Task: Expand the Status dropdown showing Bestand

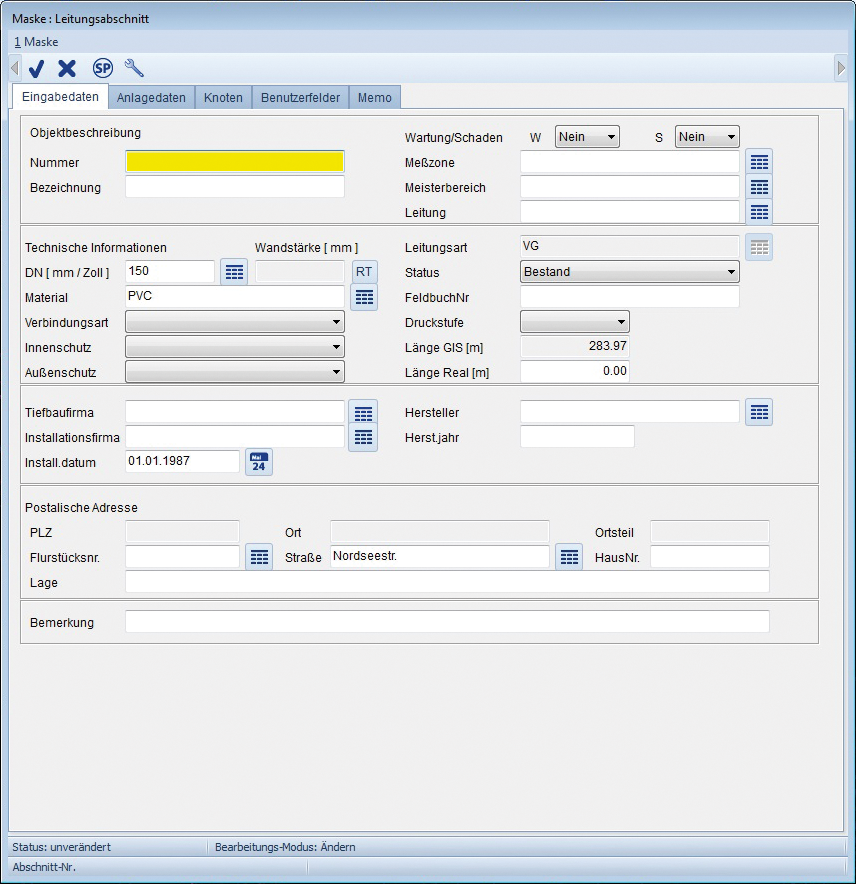Action: point(629,272)
